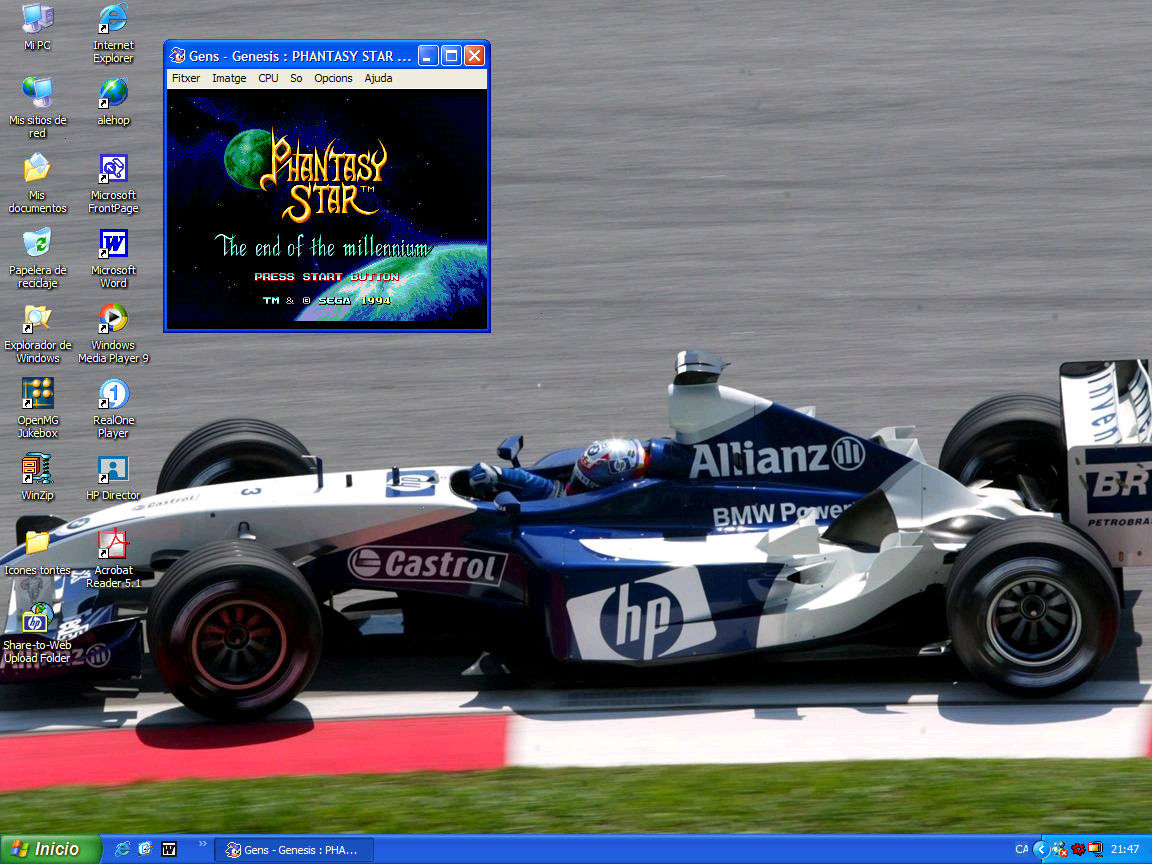Open the Imatge menu in Gens

229,78
